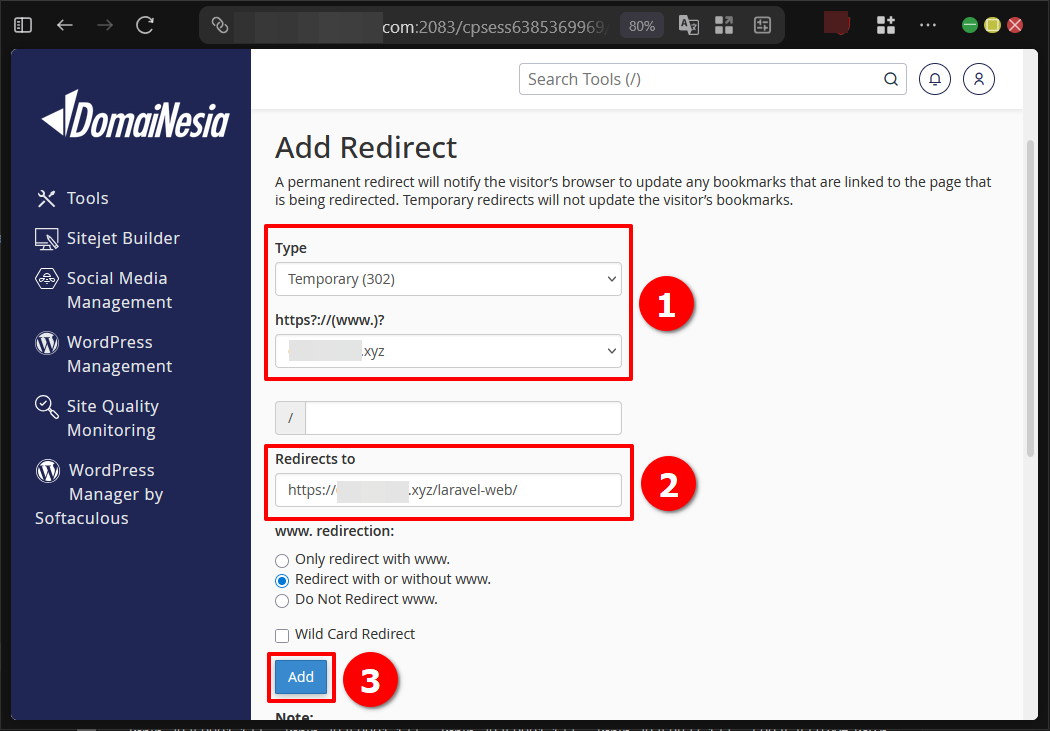Screen dimensions: 1050x731
Task: Open WordPress Management from the sidebar
Action: coord(45,342)
